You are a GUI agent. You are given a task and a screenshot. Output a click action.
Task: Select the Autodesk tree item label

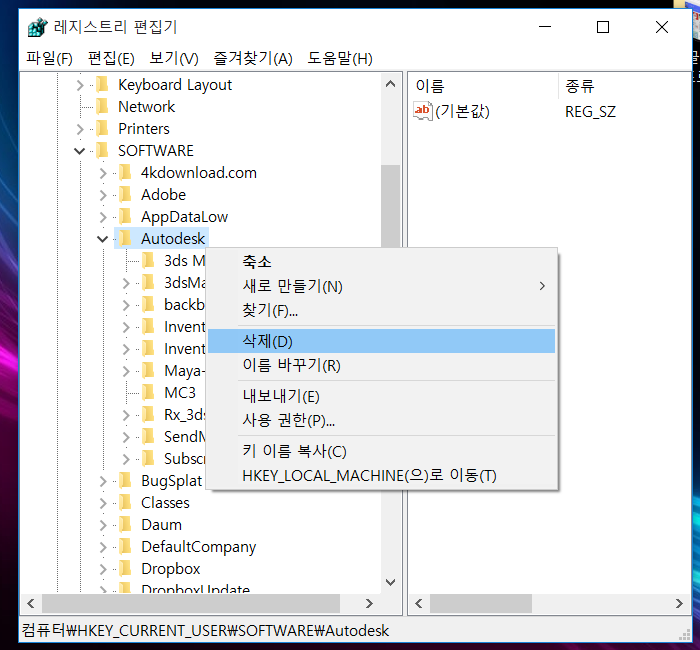click(173, 239)
